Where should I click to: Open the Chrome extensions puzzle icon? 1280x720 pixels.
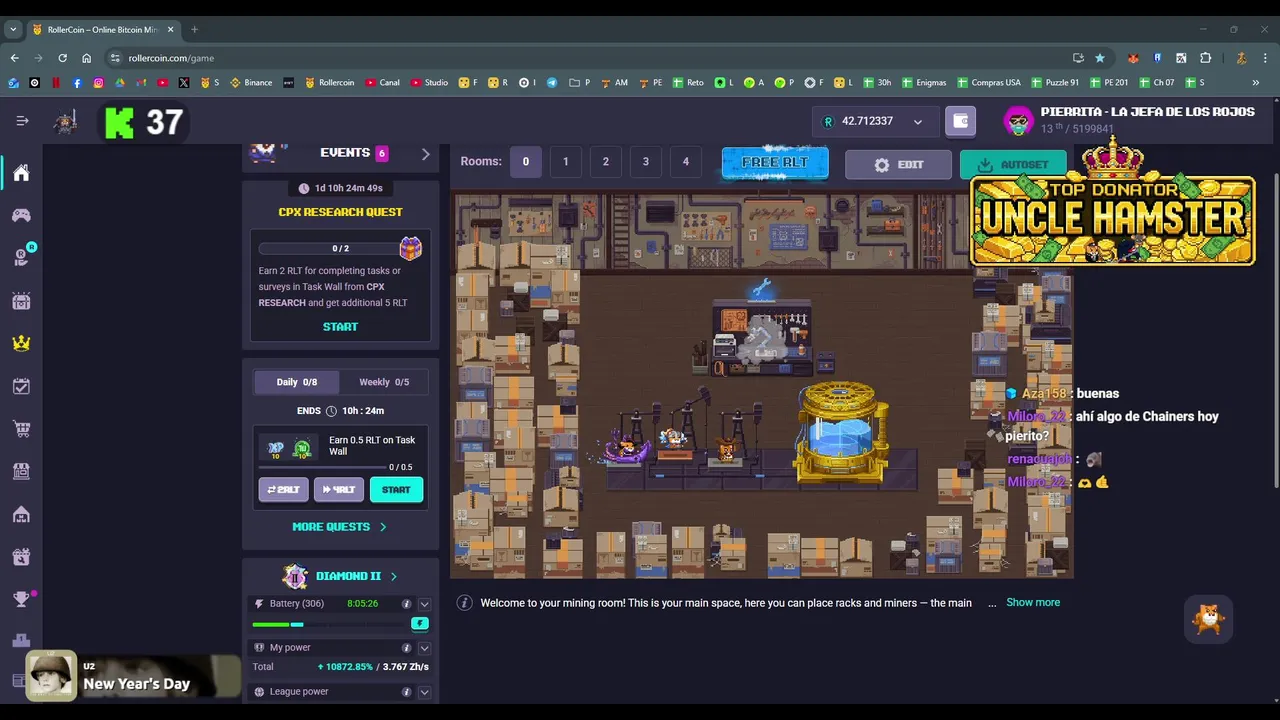tap(1205, 58)
